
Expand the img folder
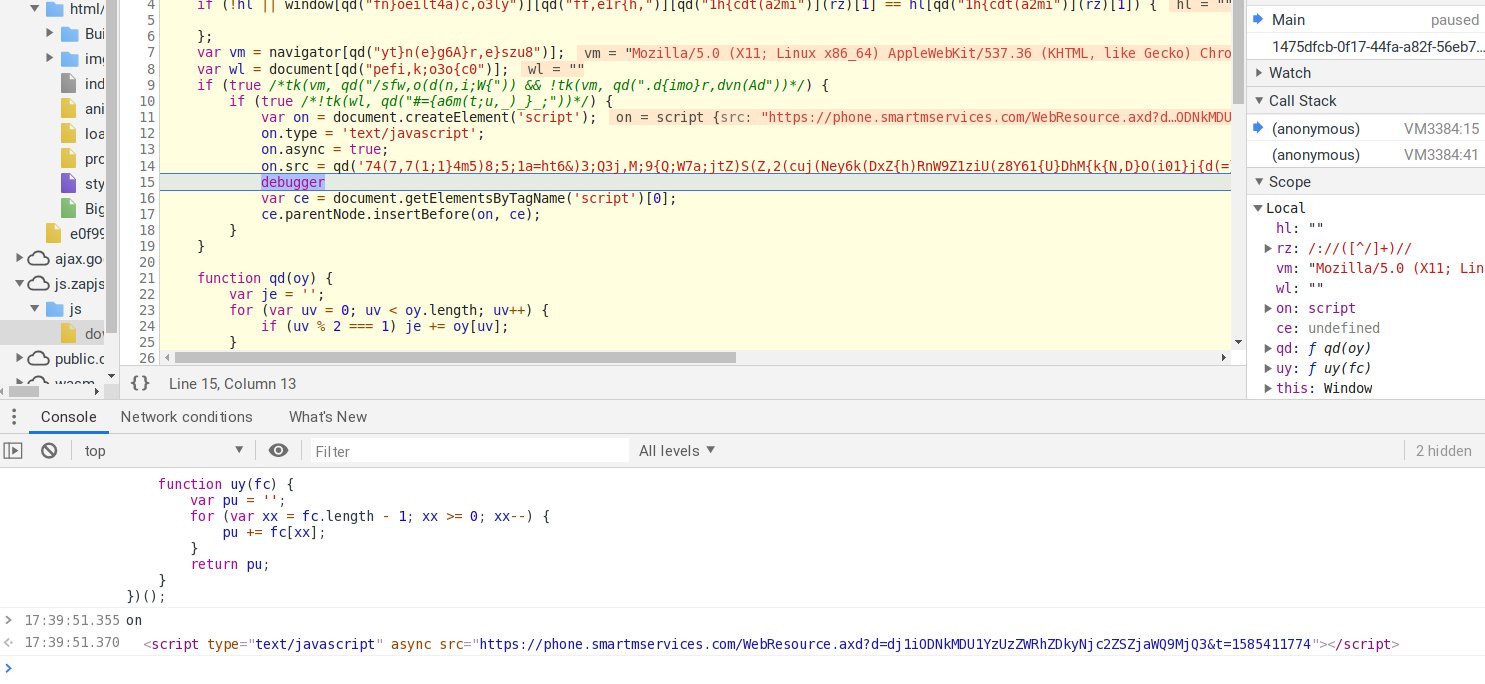point(50,58)
